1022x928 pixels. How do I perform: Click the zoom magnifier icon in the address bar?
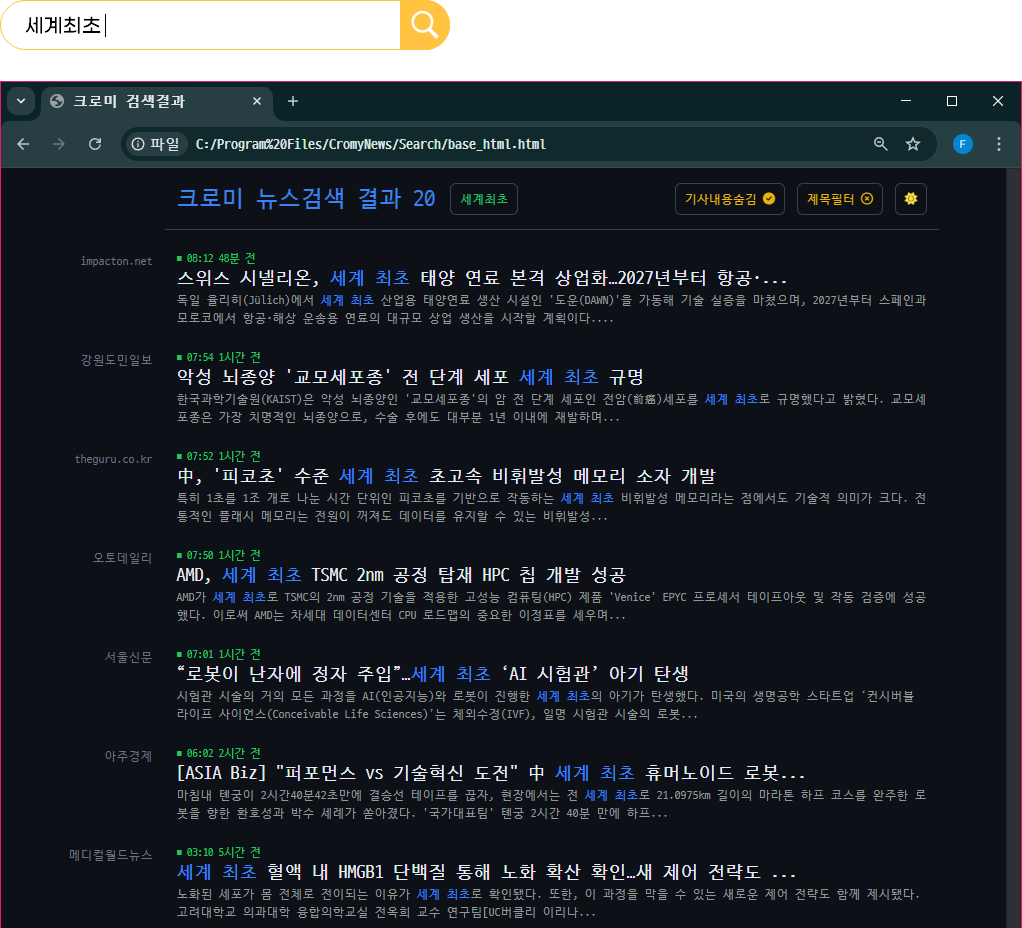click(x=880, y=144)
